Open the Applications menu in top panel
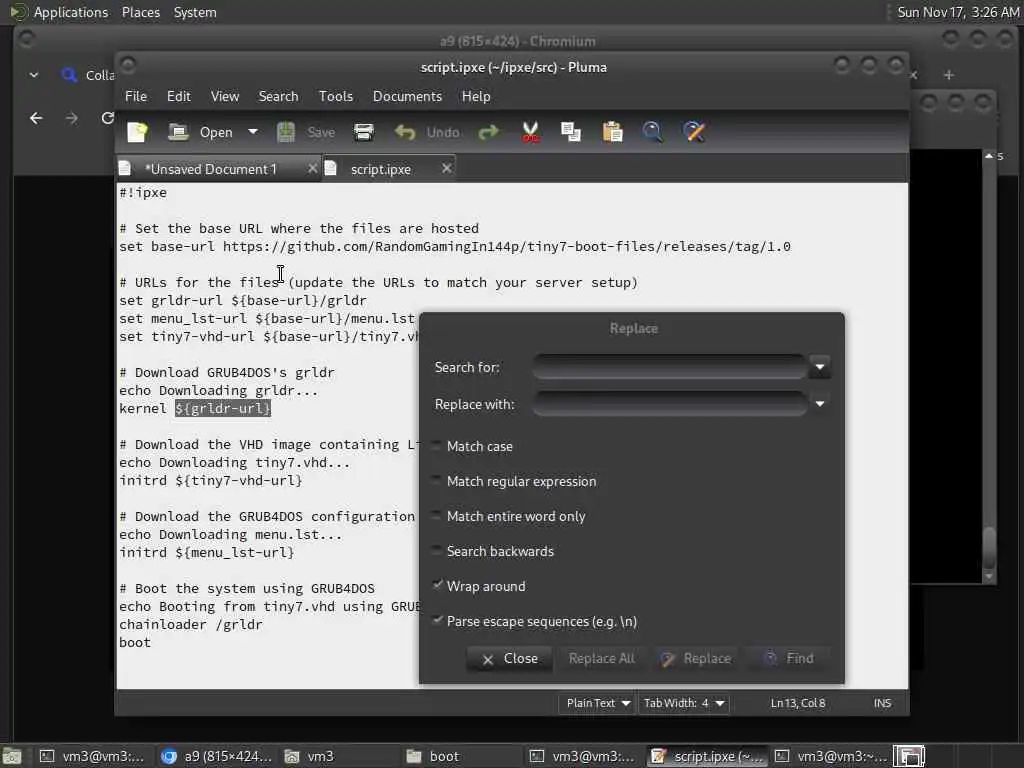 point(71,12)
